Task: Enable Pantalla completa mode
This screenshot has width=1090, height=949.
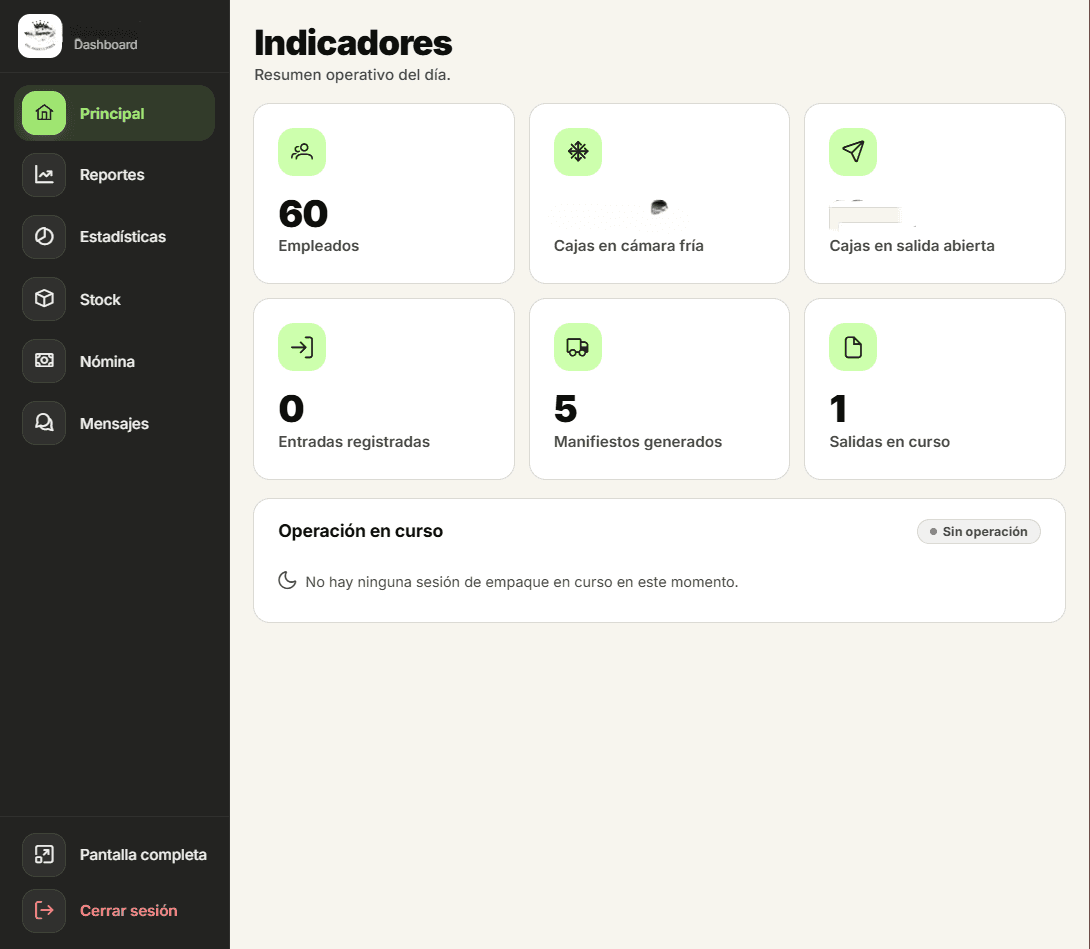Action: (x=114, y=854)
